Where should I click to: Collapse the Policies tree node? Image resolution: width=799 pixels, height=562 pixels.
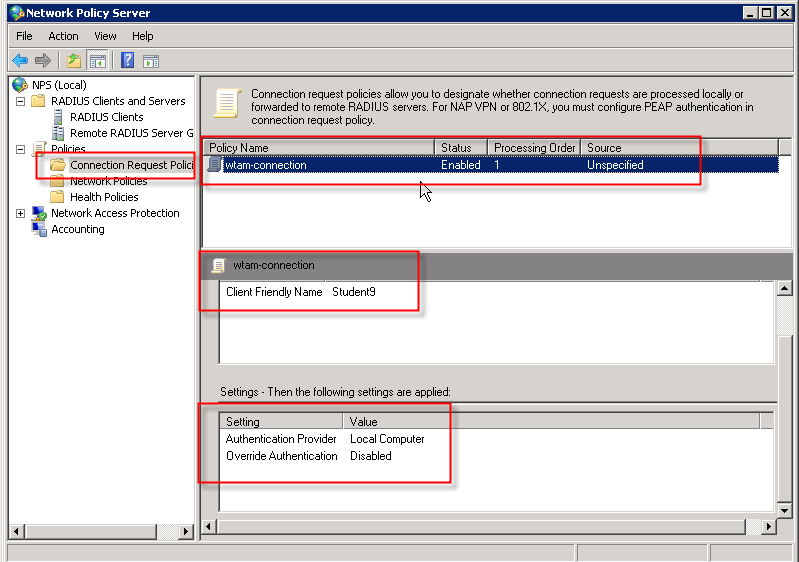(20, 149)
